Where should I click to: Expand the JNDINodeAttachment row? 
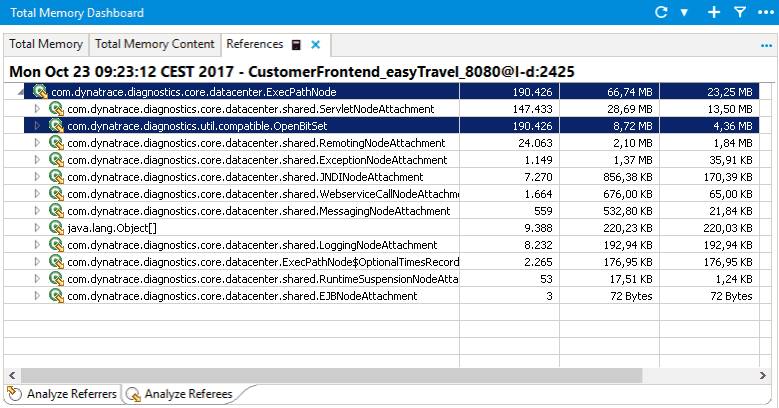click(37, 176)
